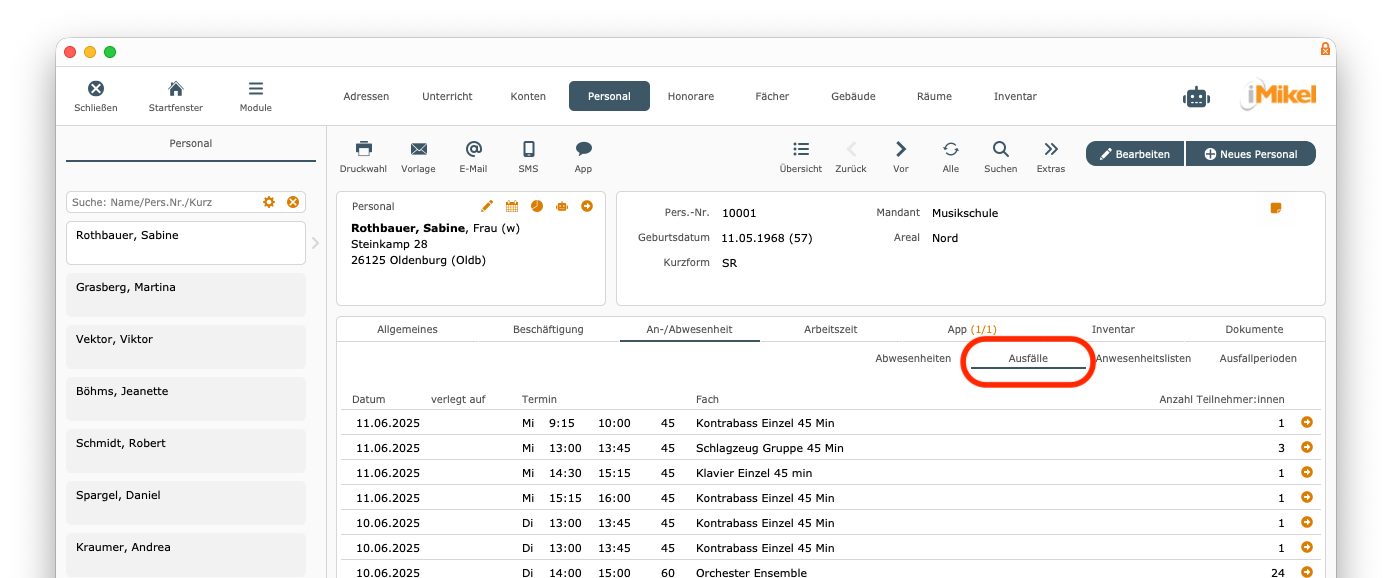
Task: Click the Neues Personal button
Action: 1250,154
